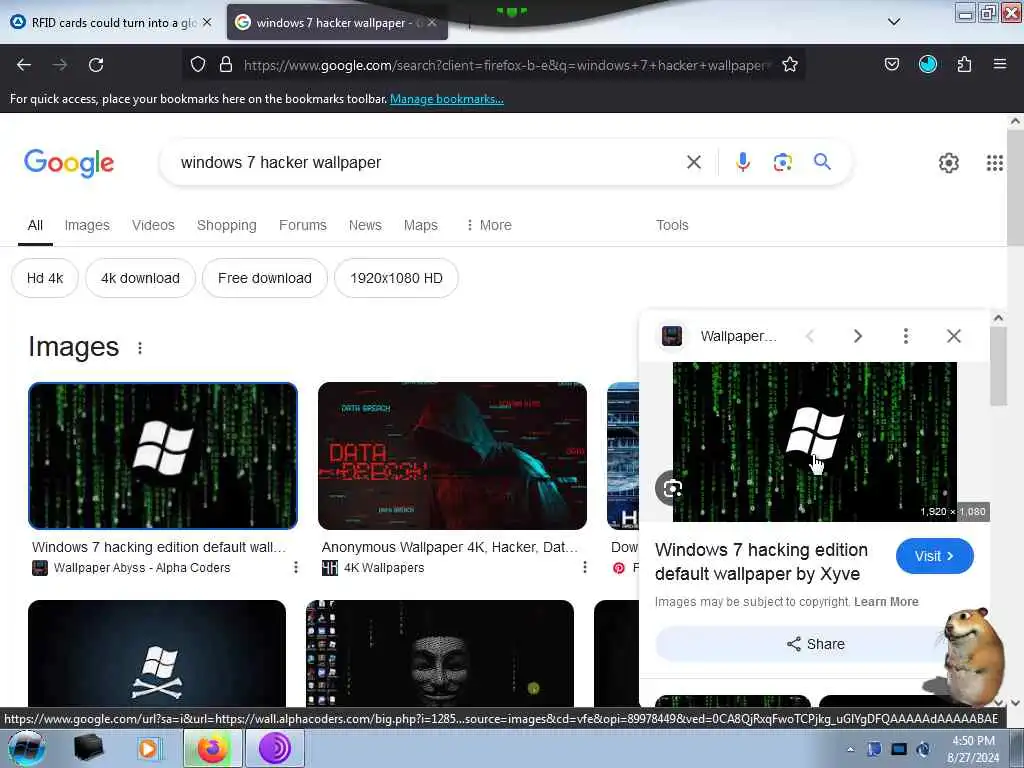Open the Google apps grid
Screen dimensions: 1024x768
(995, 163)
